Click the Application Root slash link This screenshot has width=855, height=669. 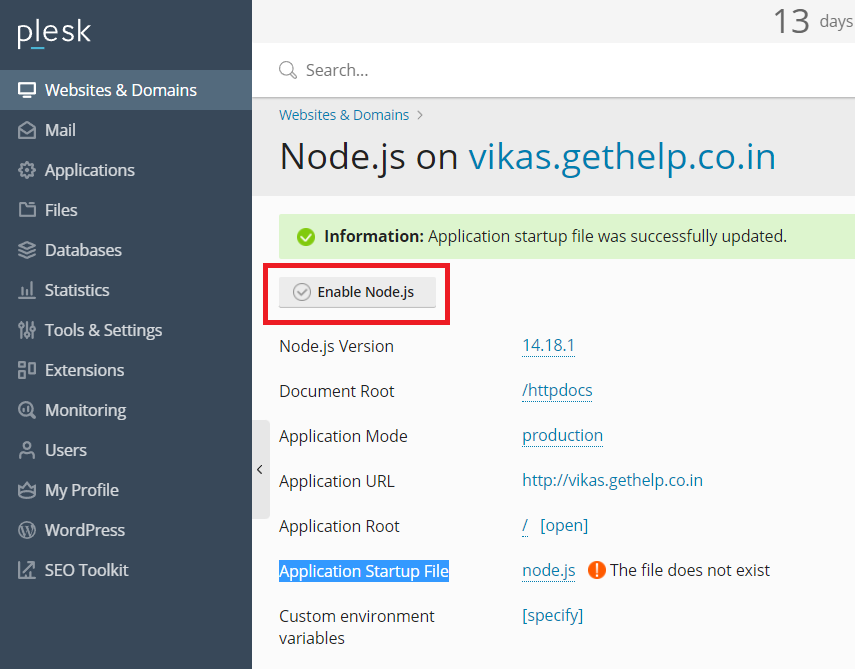525,526
